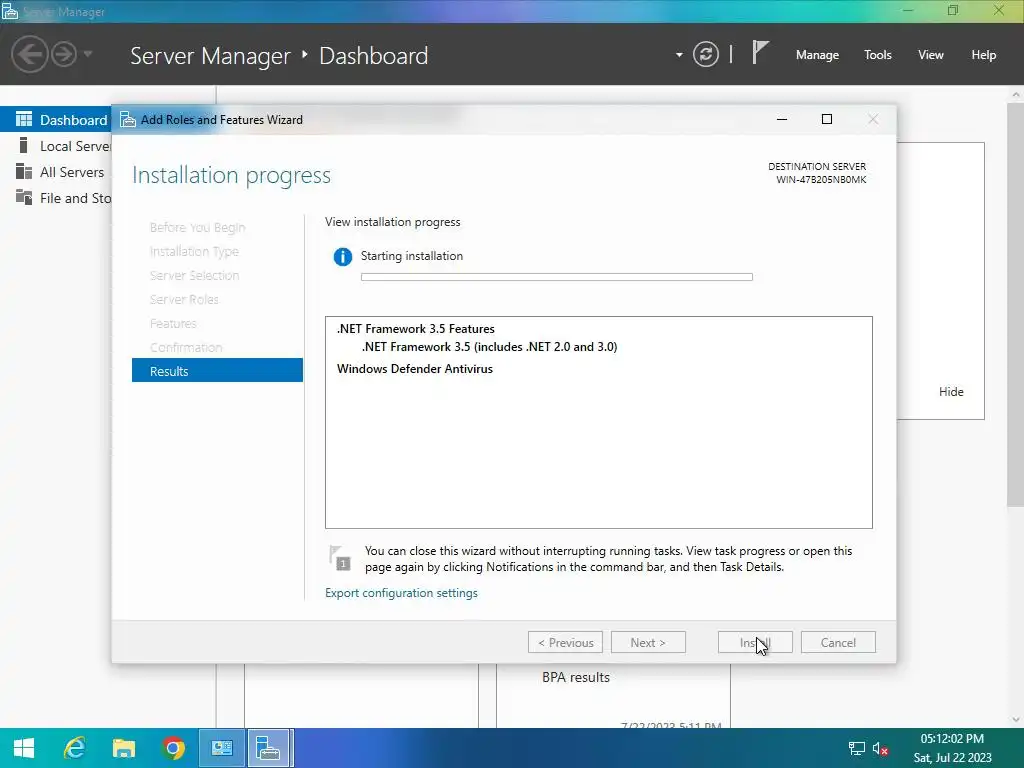This screenshot has width=1024, height=768.
Task: Refresh the Server Manager dashboard
Action: (x=705, y=54)
